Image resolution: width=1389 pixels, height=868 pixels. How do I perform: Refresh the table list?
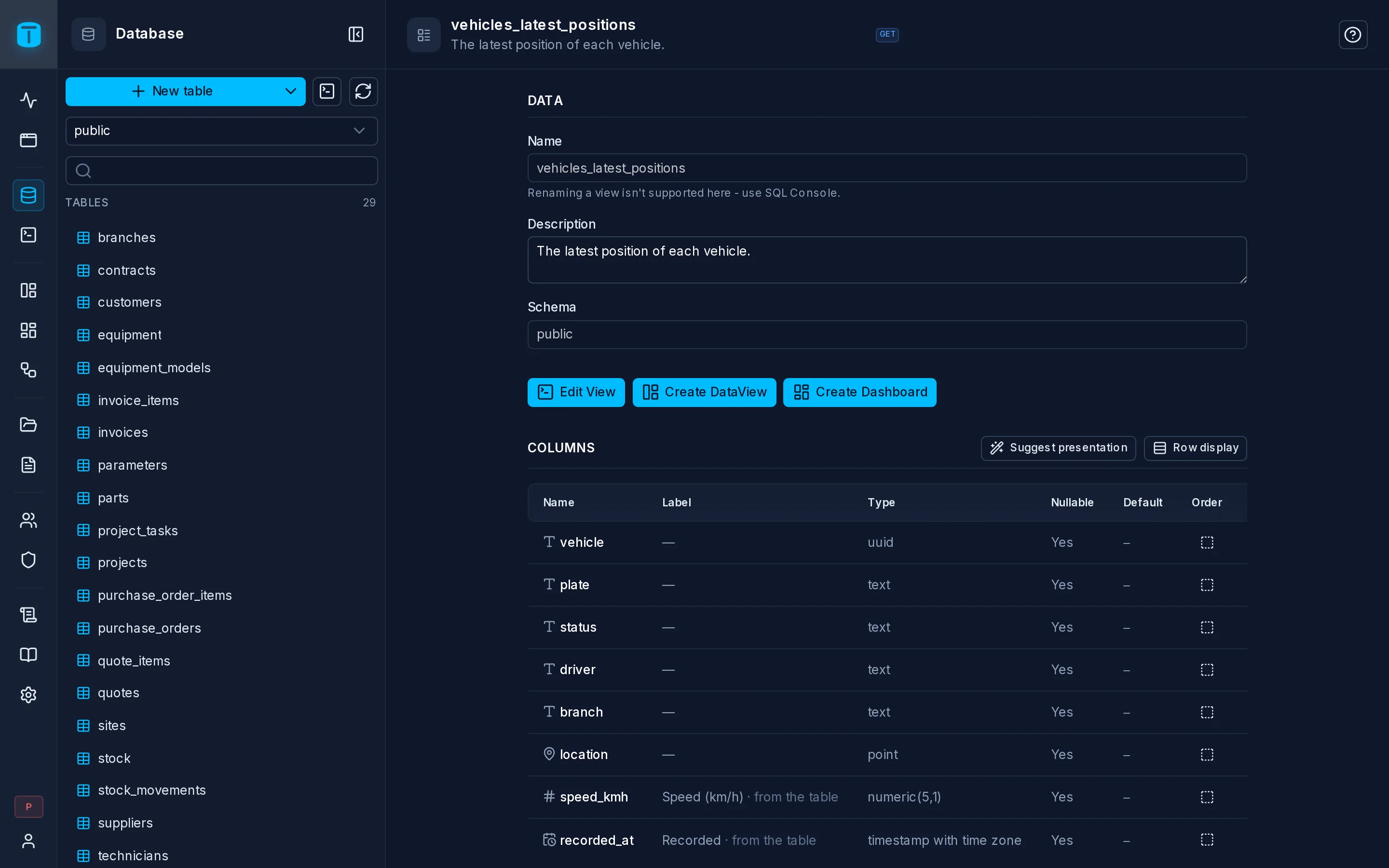click(x=363, y=91)
